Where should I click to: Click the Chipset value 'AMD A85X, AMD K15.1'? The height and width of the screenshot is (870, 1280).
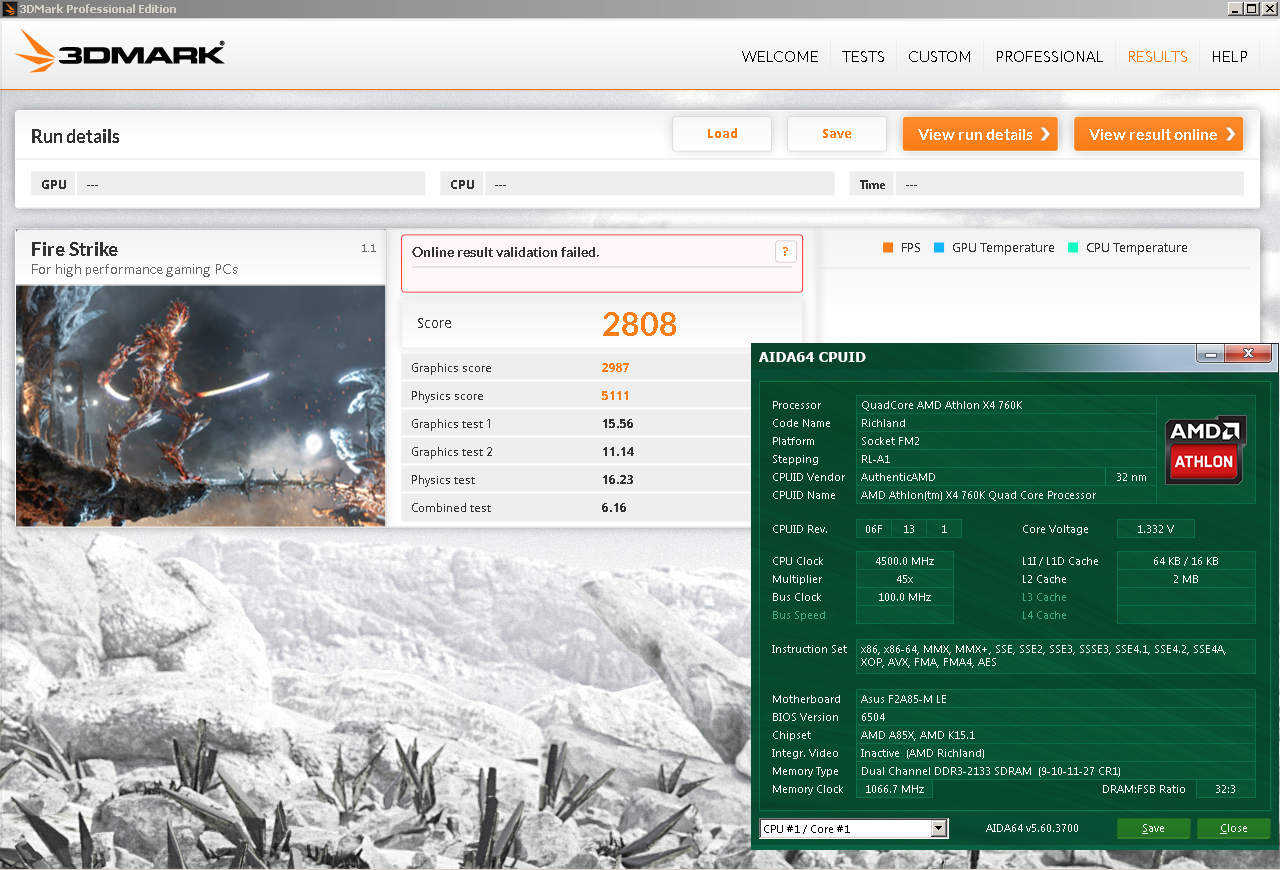click(917, 735)
